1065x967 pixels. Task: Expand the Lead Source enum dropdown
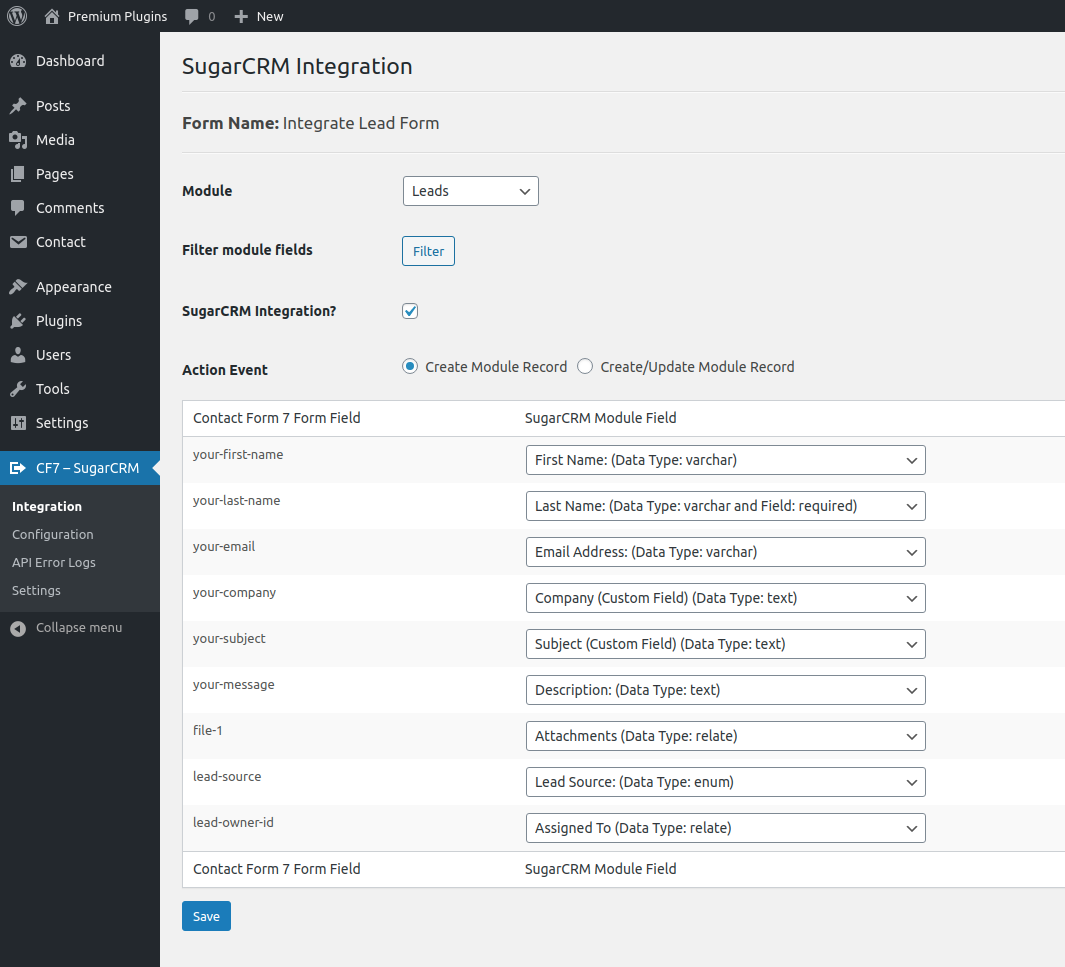pos(725,782)
